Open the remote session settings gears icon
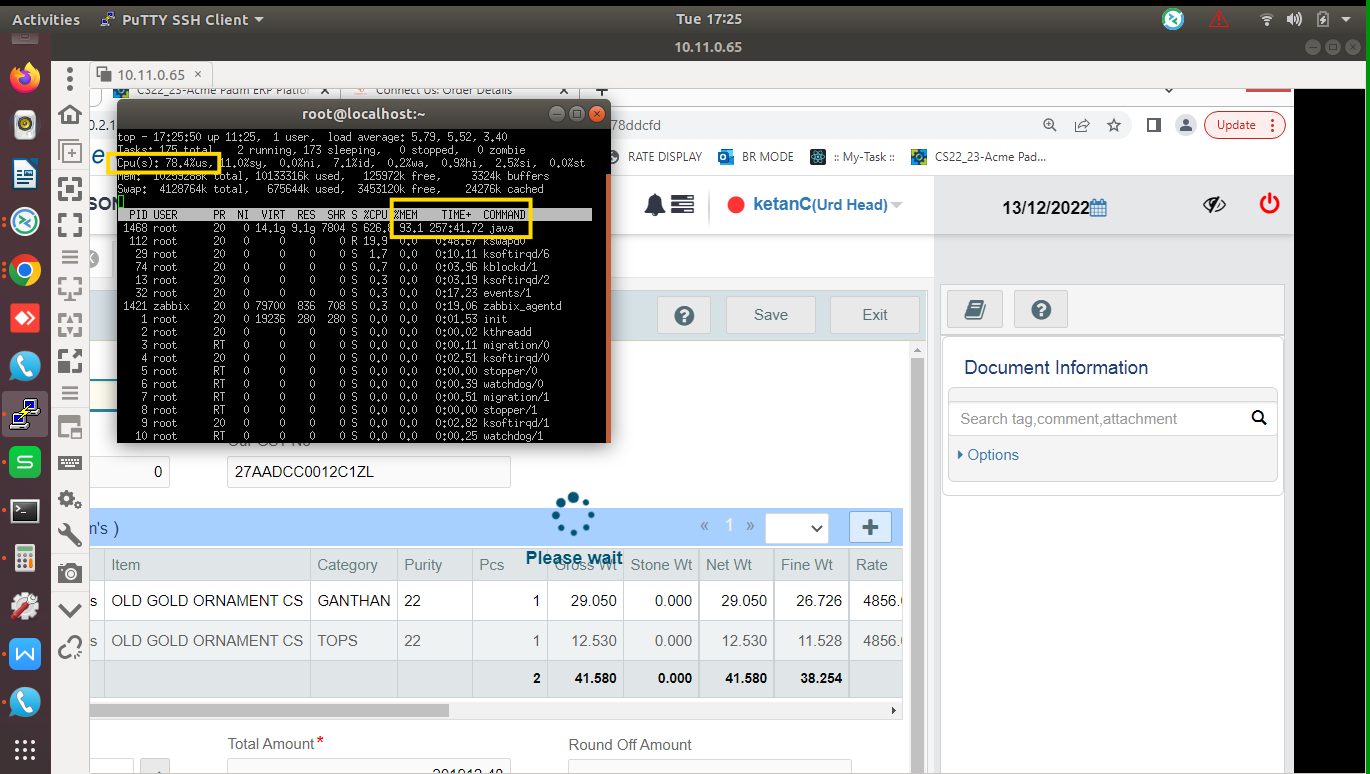 70,498
